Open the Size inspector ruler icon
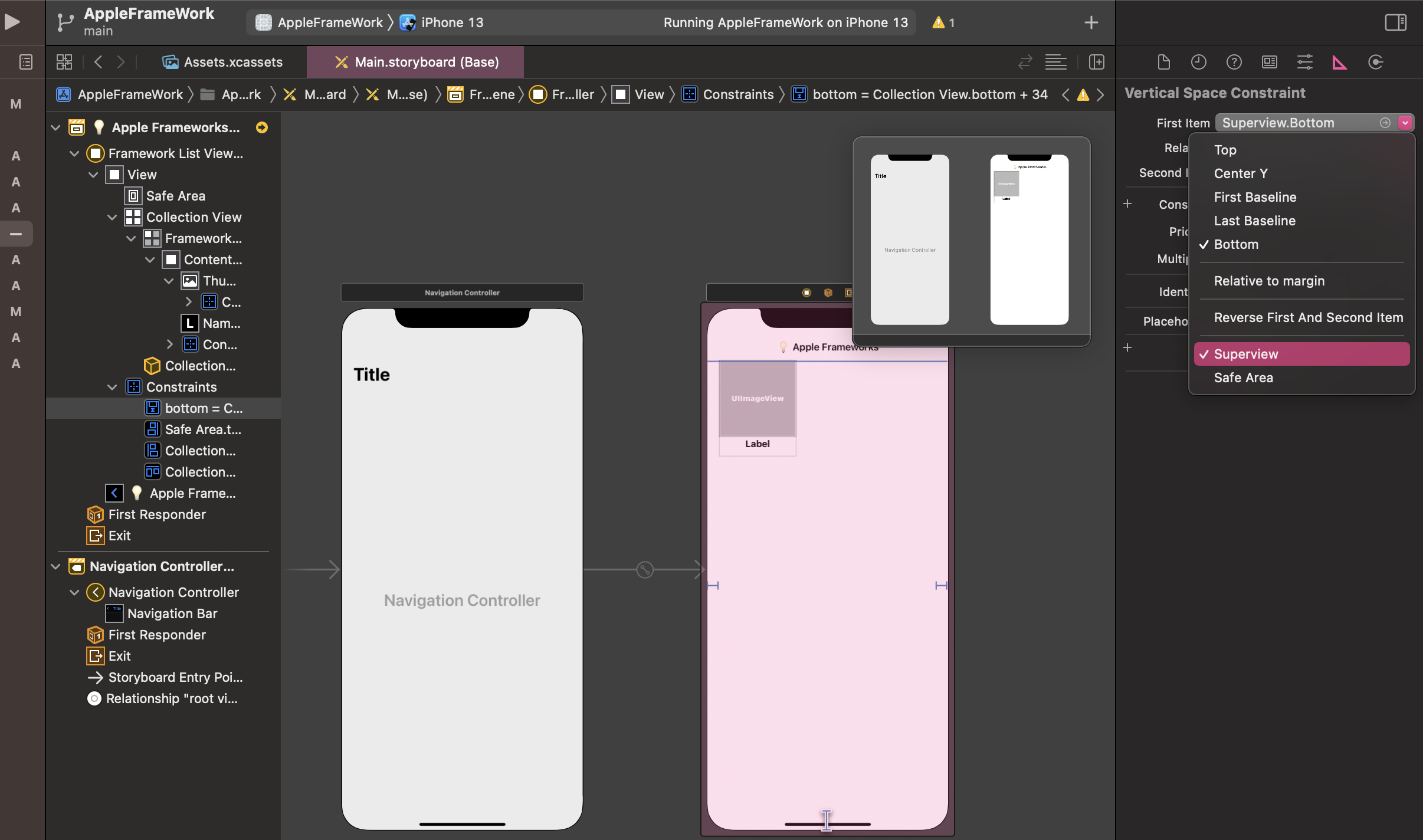 point(1339,62)
